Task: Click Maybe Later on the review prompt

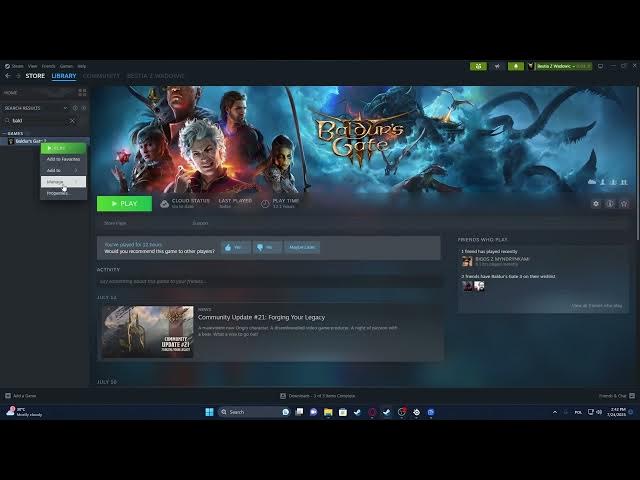Action: (303, 247)
